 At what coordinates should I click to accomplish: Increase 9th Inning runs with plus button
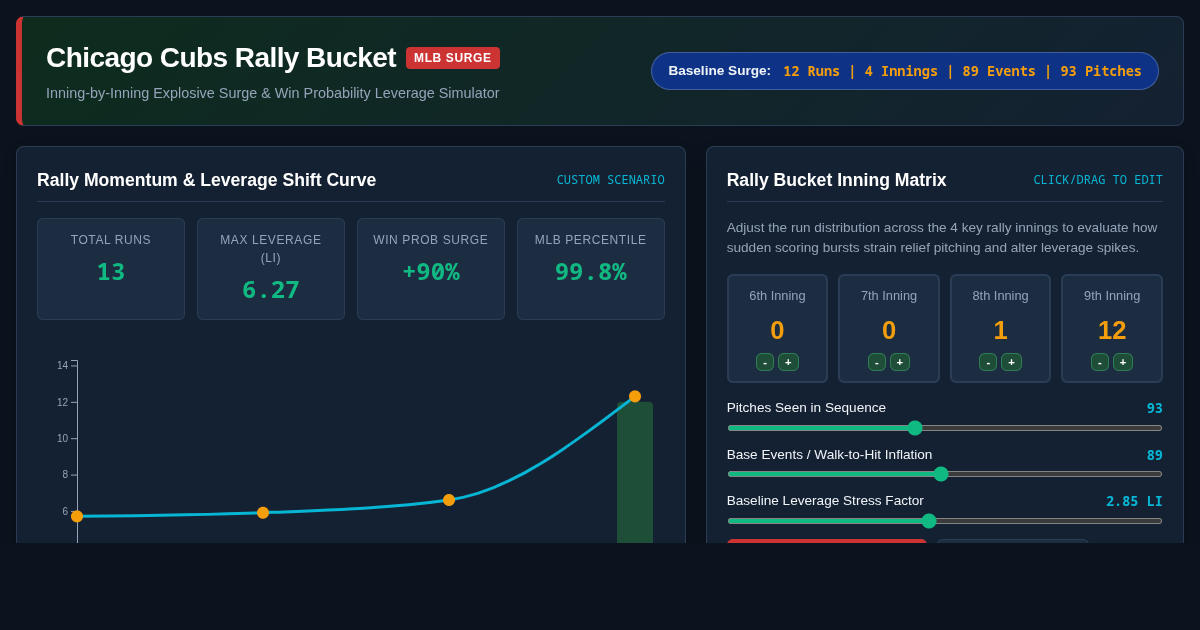tap(1123, 362)
